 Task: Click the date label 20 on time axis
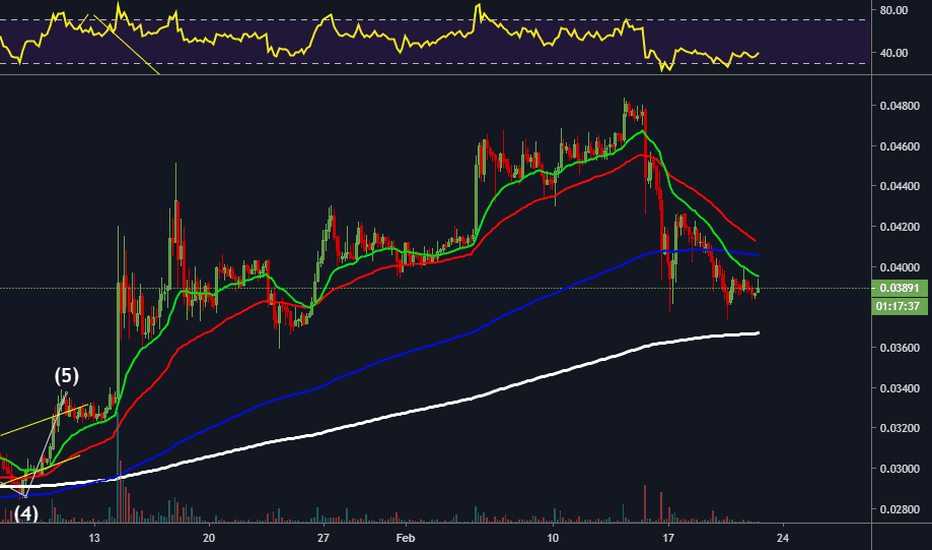[209, 538]
